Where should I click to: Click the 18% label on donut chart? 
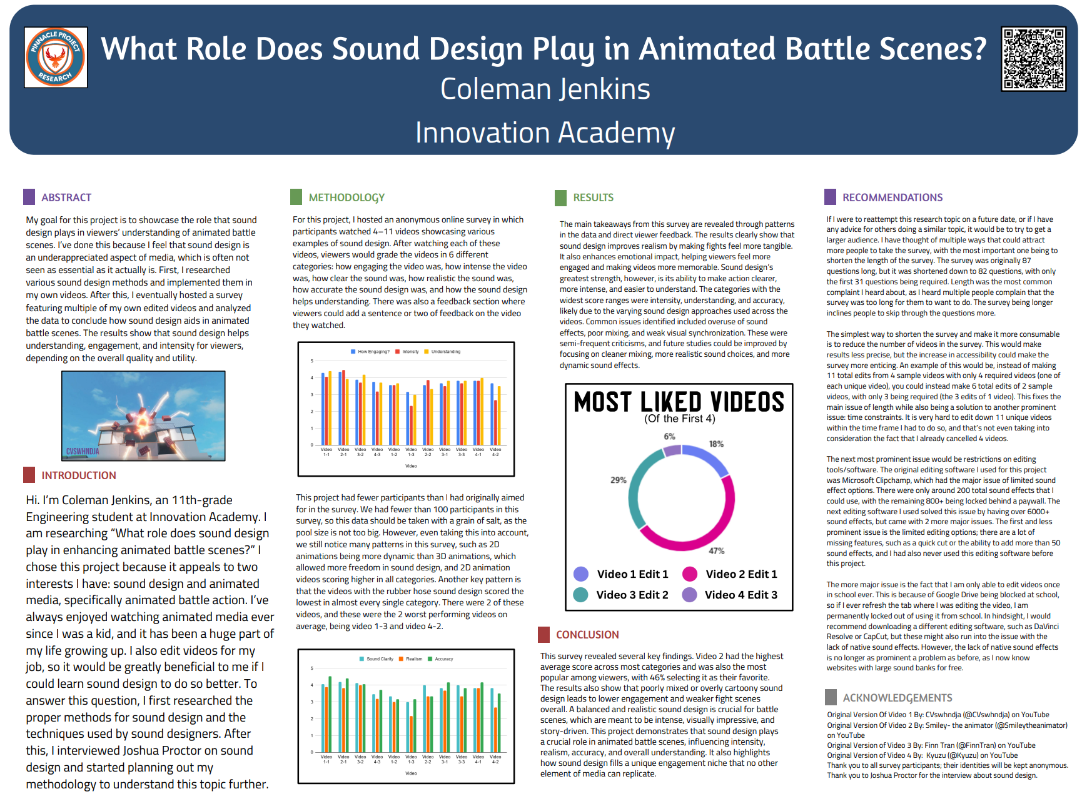click(716, 444)
